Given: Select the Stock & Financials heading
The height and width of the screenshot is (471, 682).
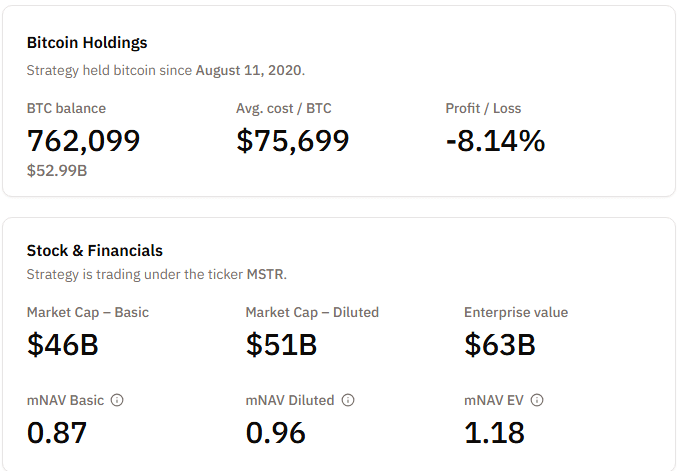Looking at the screenshot, I should click(95, 250).
